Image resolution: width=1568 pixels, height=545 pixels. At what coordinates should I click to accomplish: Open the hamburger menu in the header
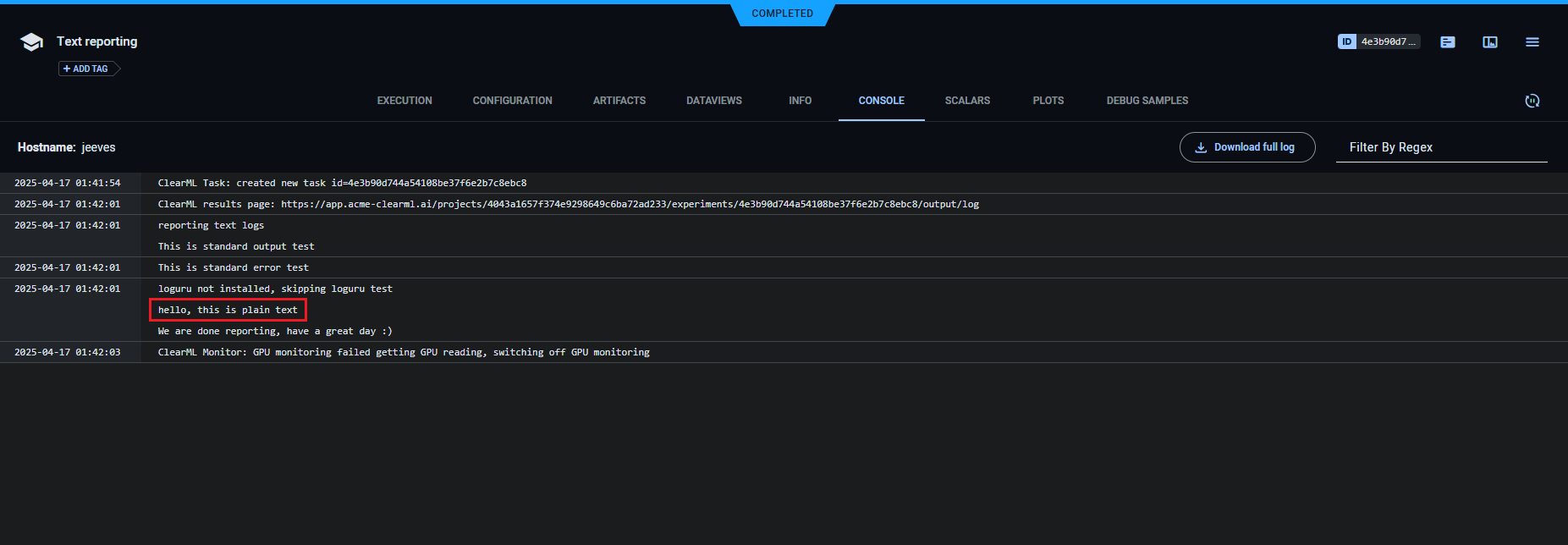click(x=1532, y=41)
